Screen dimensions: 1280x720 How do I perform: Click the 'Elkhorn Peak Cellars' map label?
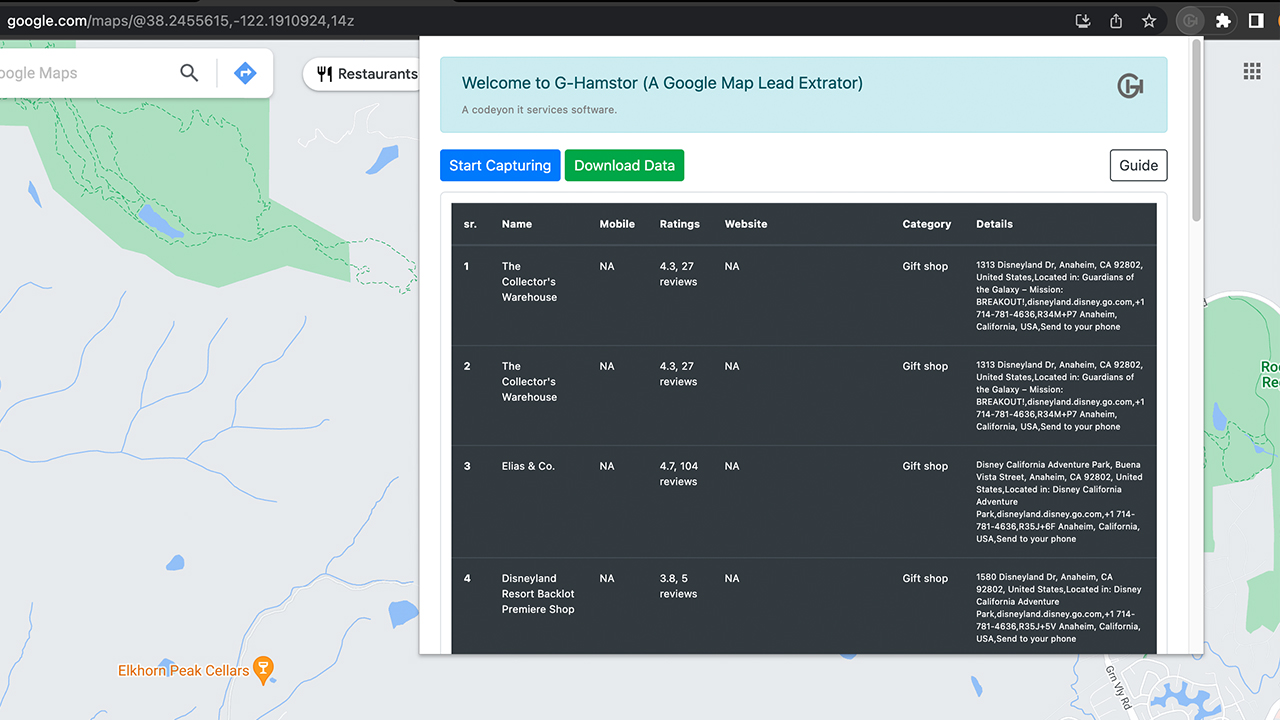pos(183,671)
